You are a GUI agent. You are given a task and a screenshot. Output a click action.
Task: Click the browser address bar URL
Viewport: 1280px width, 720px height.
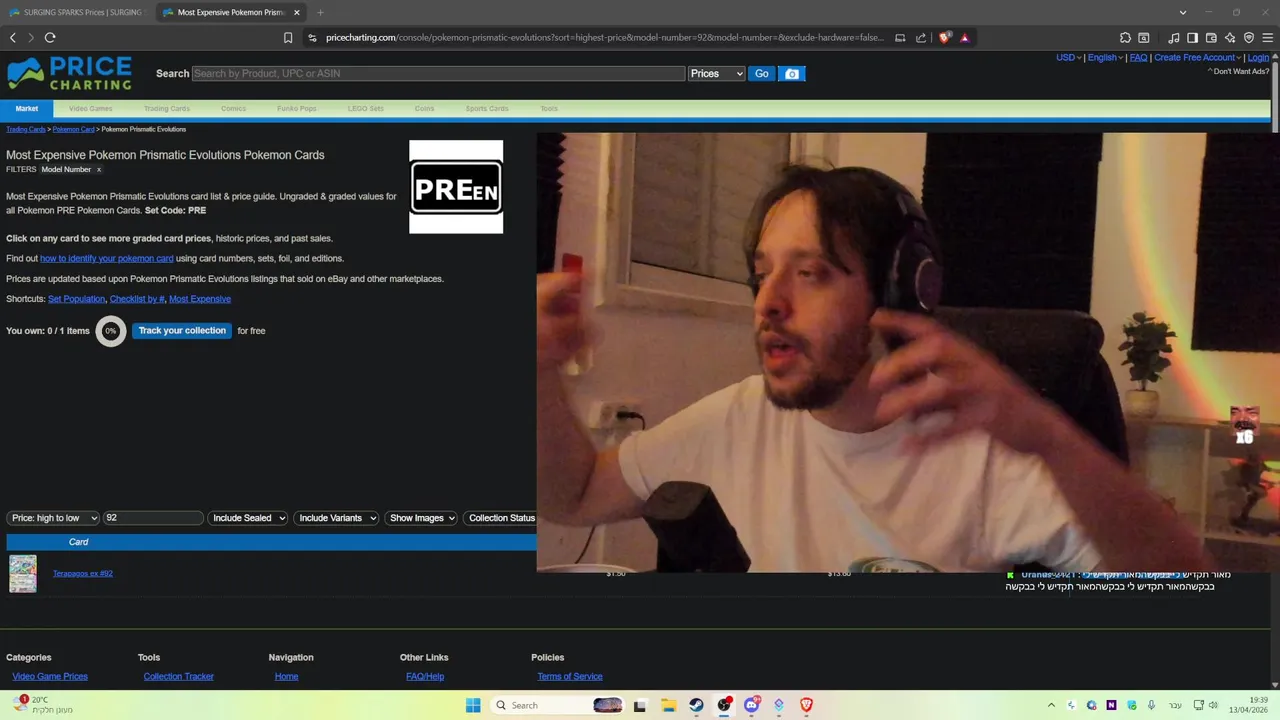coord(605,38)
